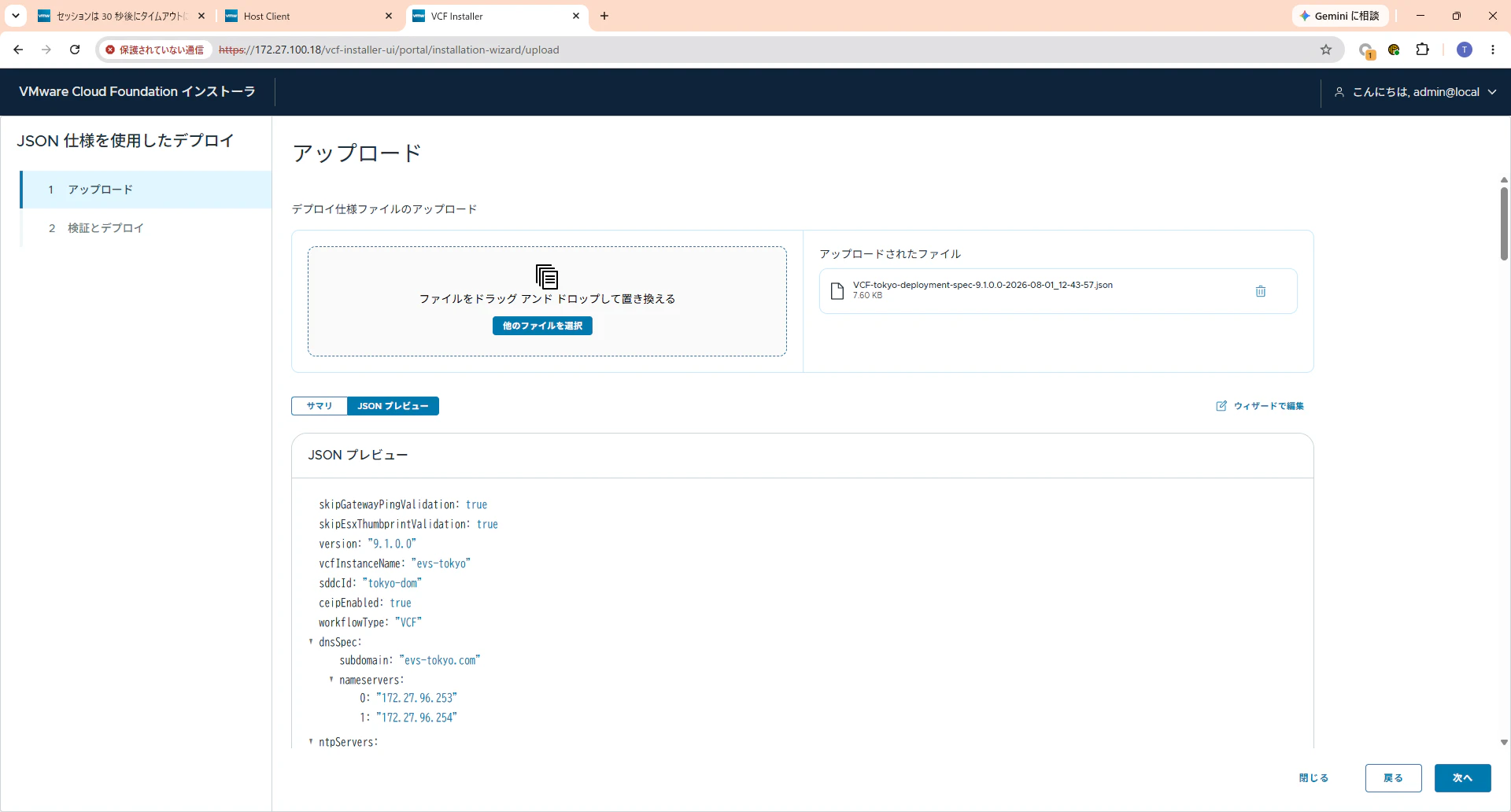This screenshot has width=1511, height=812.
Task: Collapse the dnsSpec node
Action: [311, 642]
